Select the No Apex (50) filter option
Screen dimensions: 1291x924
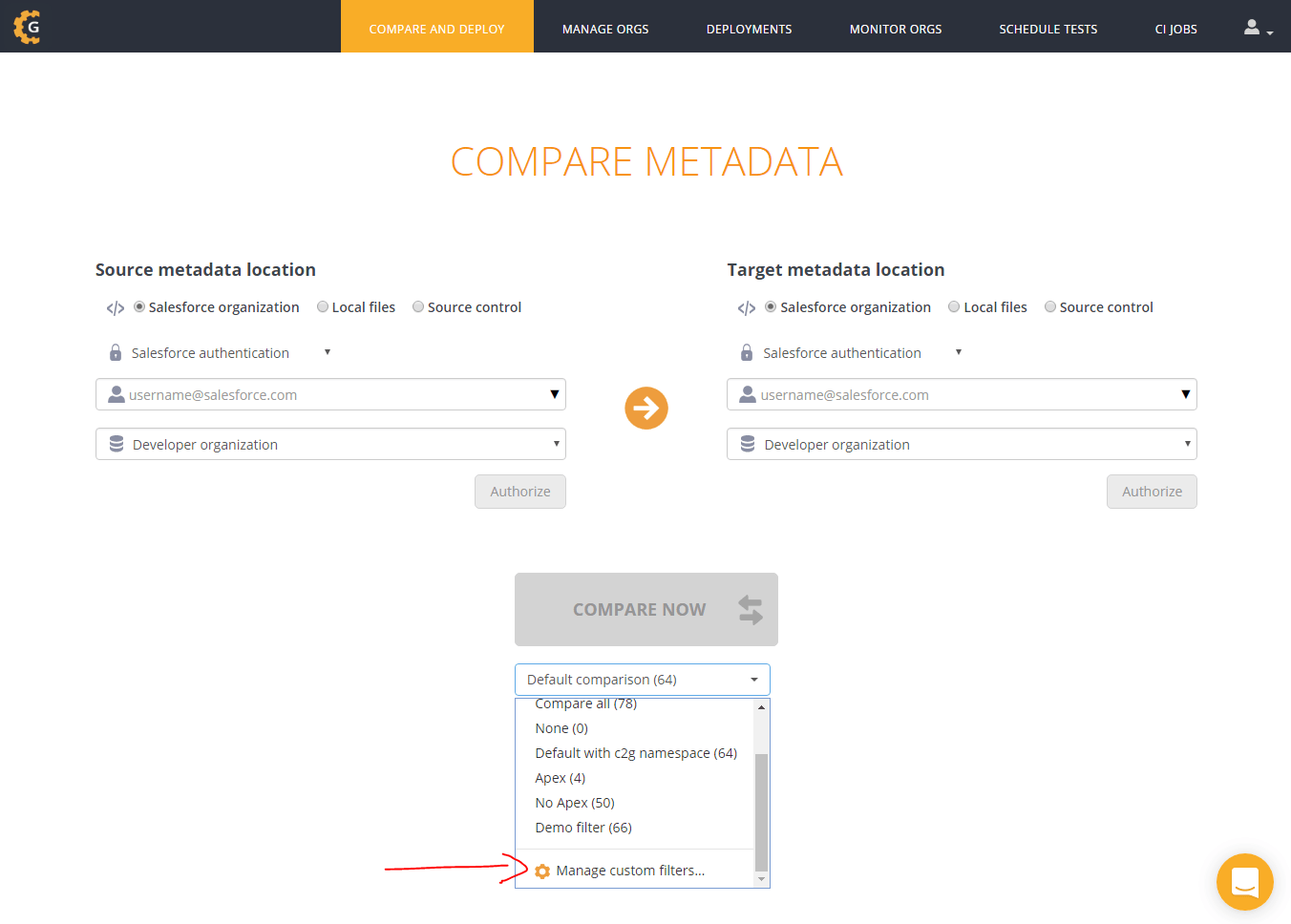[x=575, y=803]
